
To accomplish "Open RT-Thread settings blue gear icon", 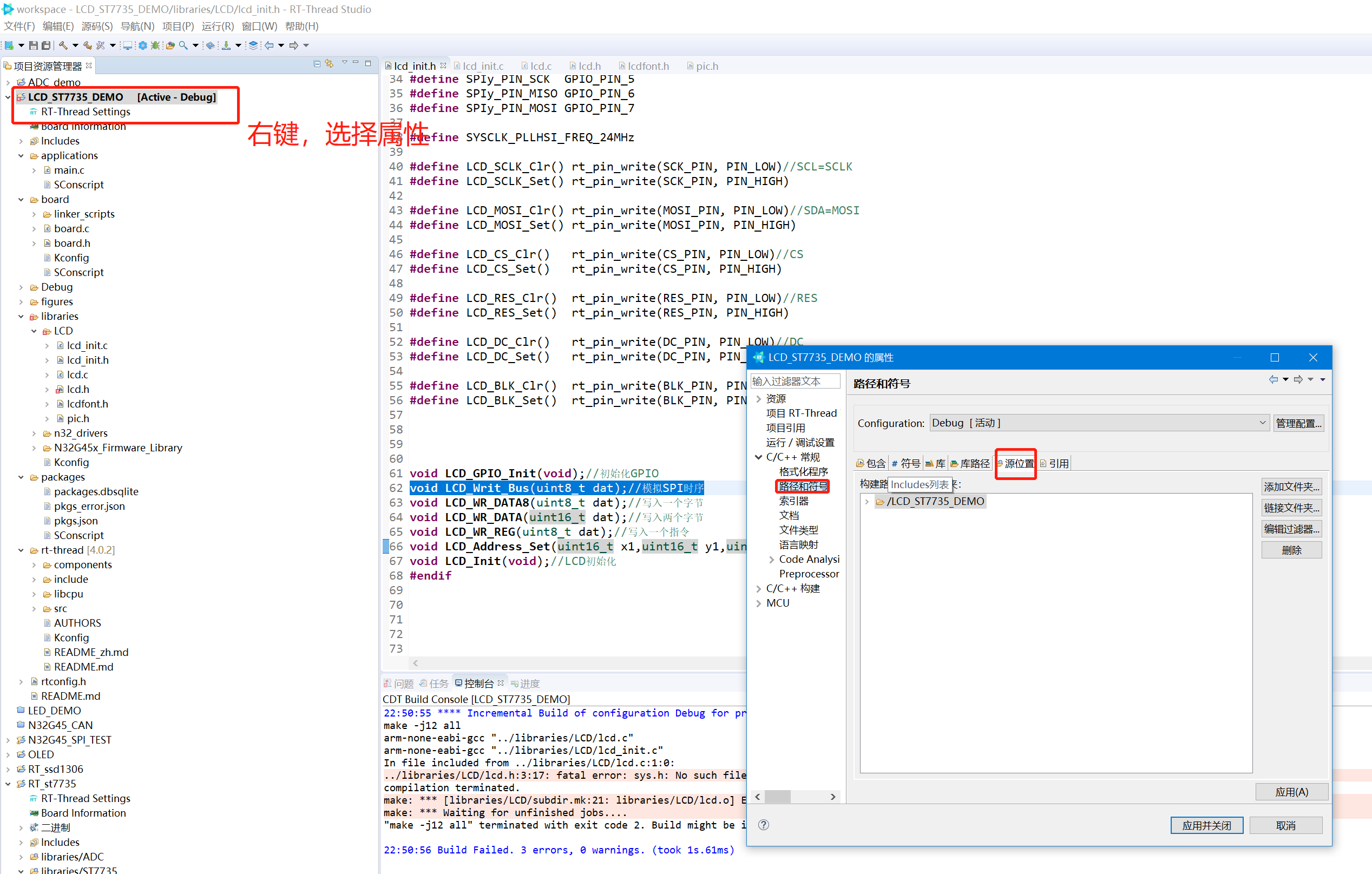I will point(142,45).
